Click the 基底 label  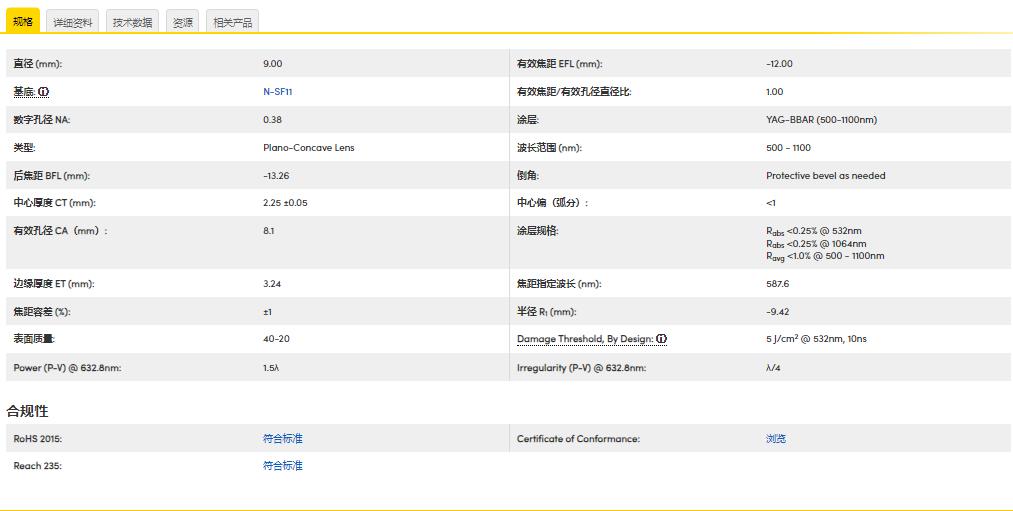click(x=25, y=92)
